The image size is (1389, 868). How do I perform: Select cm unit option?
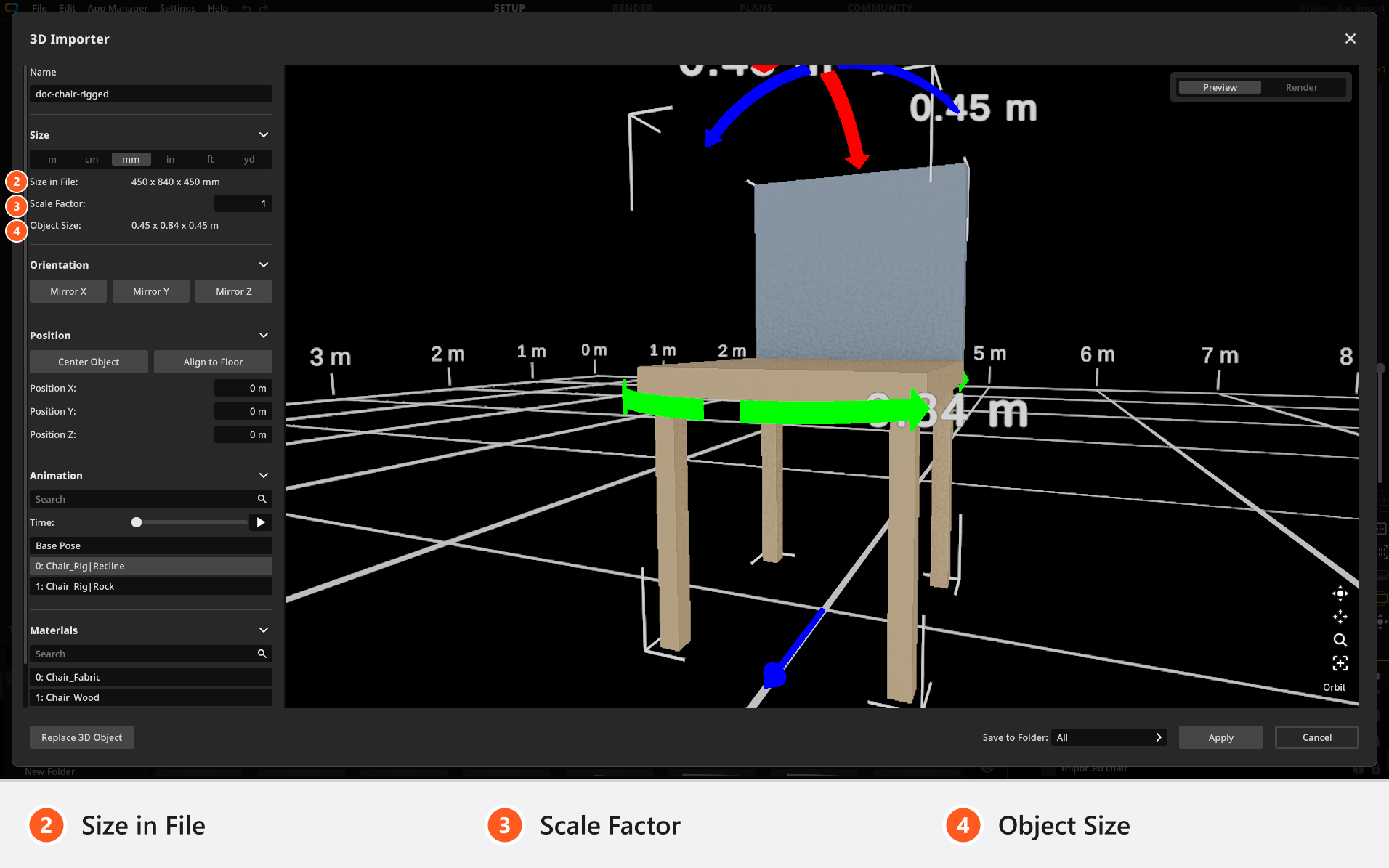pos(92,159)
